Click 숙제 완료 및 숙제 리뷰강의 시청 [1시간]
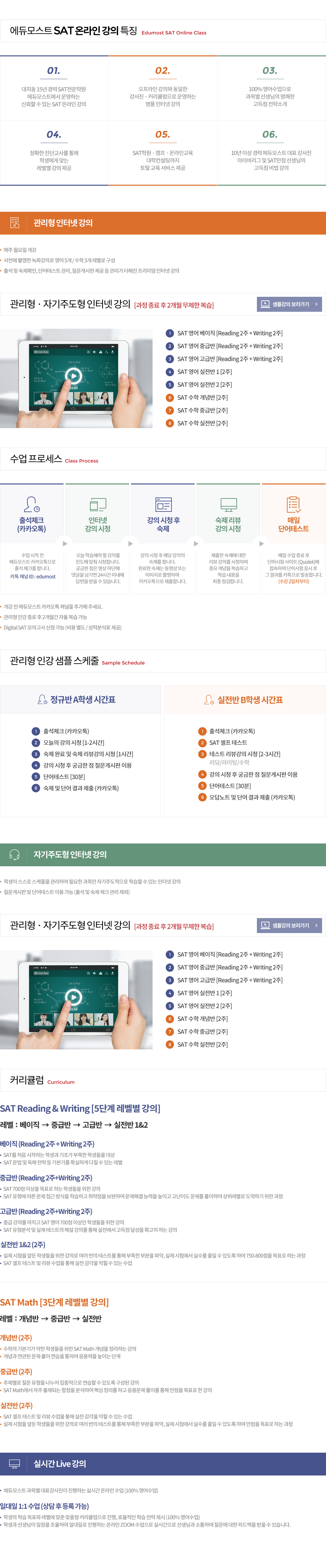The height and width of the screenshot is (1568, 326). (88, 754)
